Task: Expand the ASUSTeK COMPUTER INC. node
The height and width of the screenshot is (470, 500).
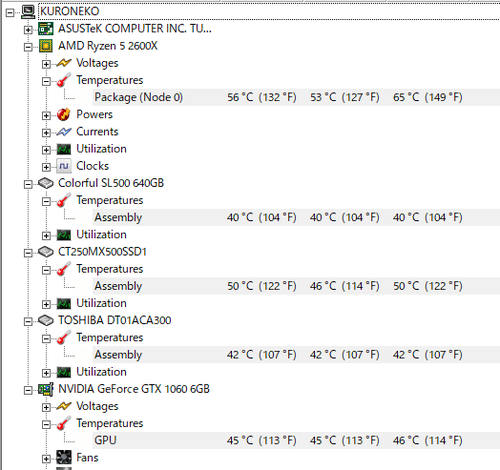Action: [x=28, y=30]
